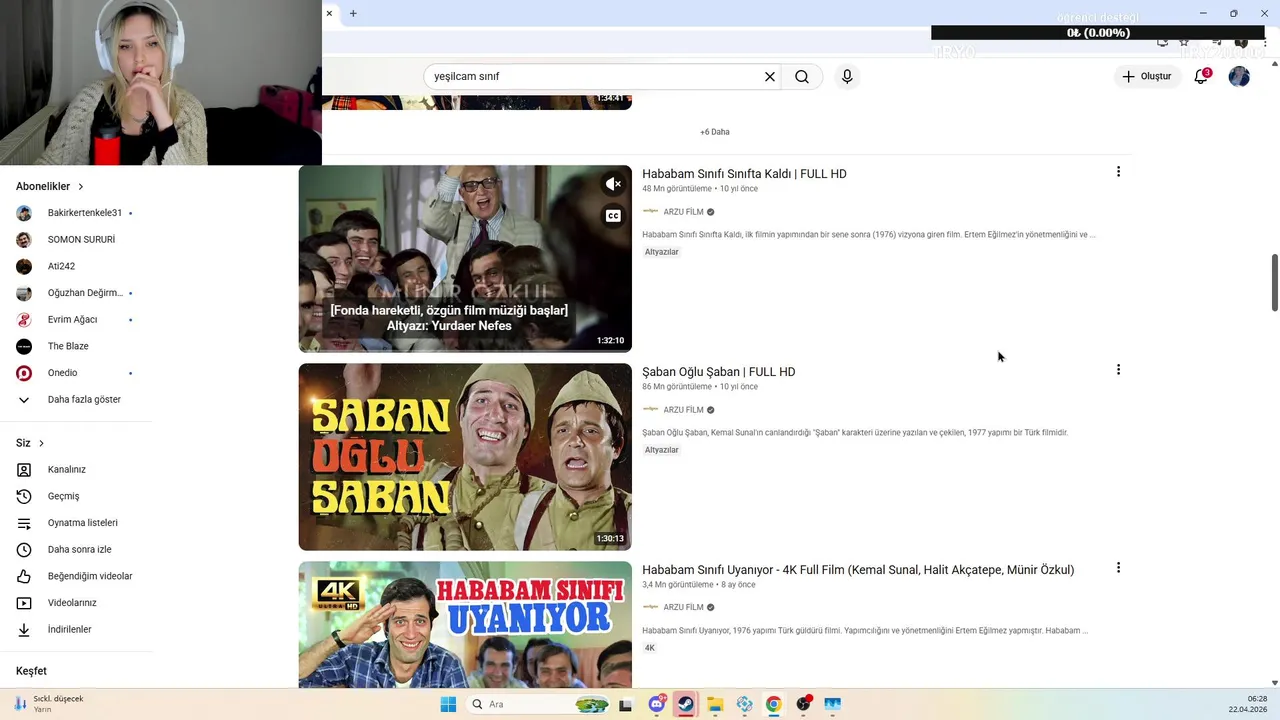Open the notifications bell
Screen dimensions: 1280x720
click(1201, 77)
